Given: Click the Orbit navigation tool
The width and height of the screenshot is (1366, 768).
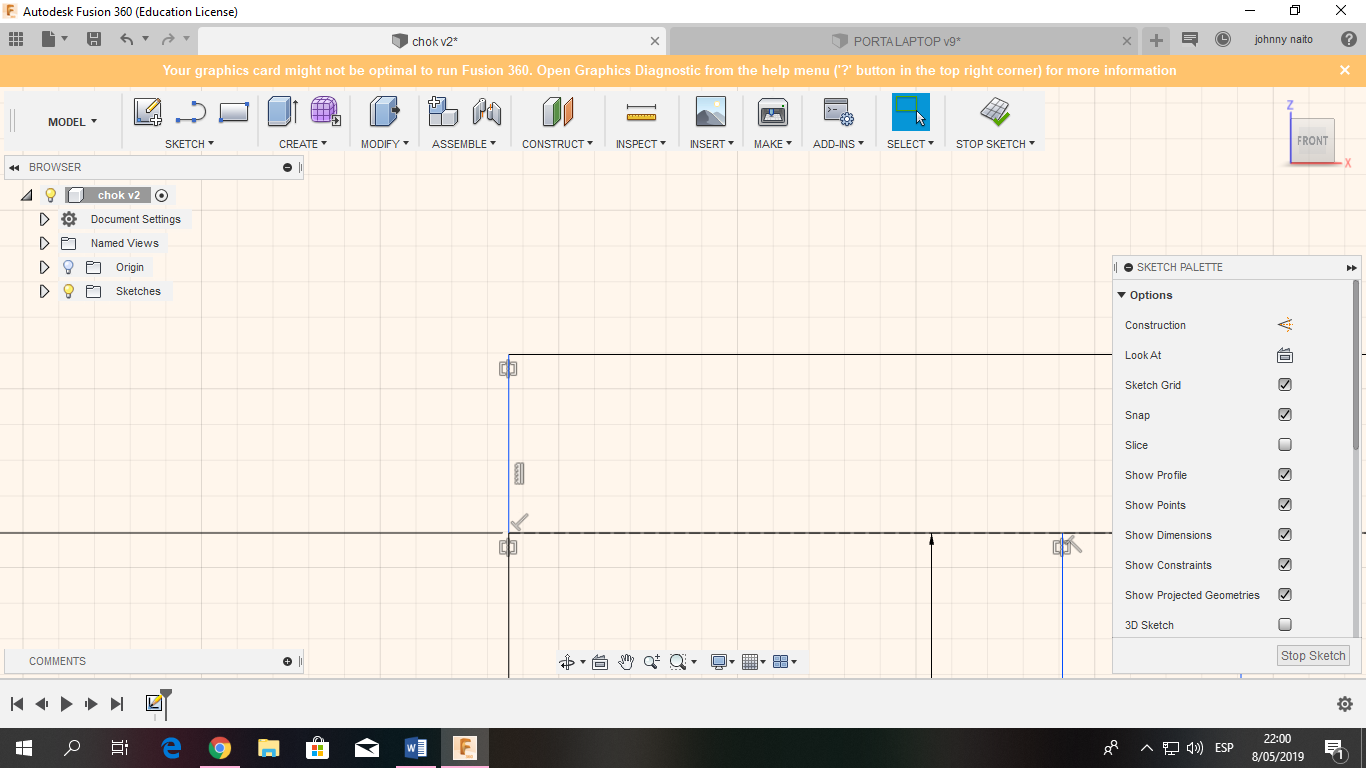Looking at the screenshot, I should coord(567,662).
